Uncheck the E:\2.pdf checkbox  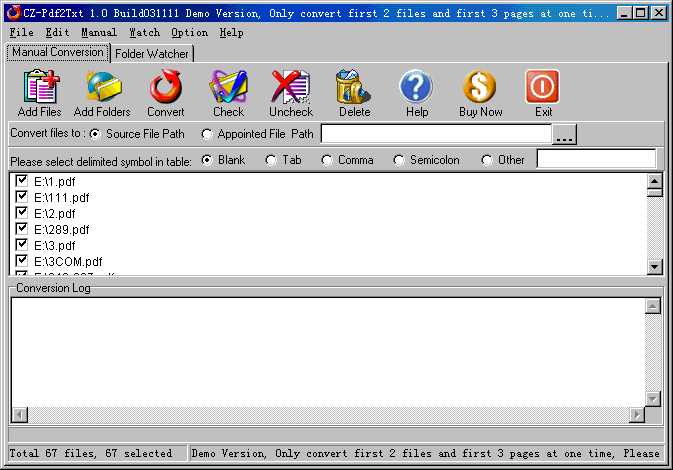pyautogui.click(x=21, y=212)
